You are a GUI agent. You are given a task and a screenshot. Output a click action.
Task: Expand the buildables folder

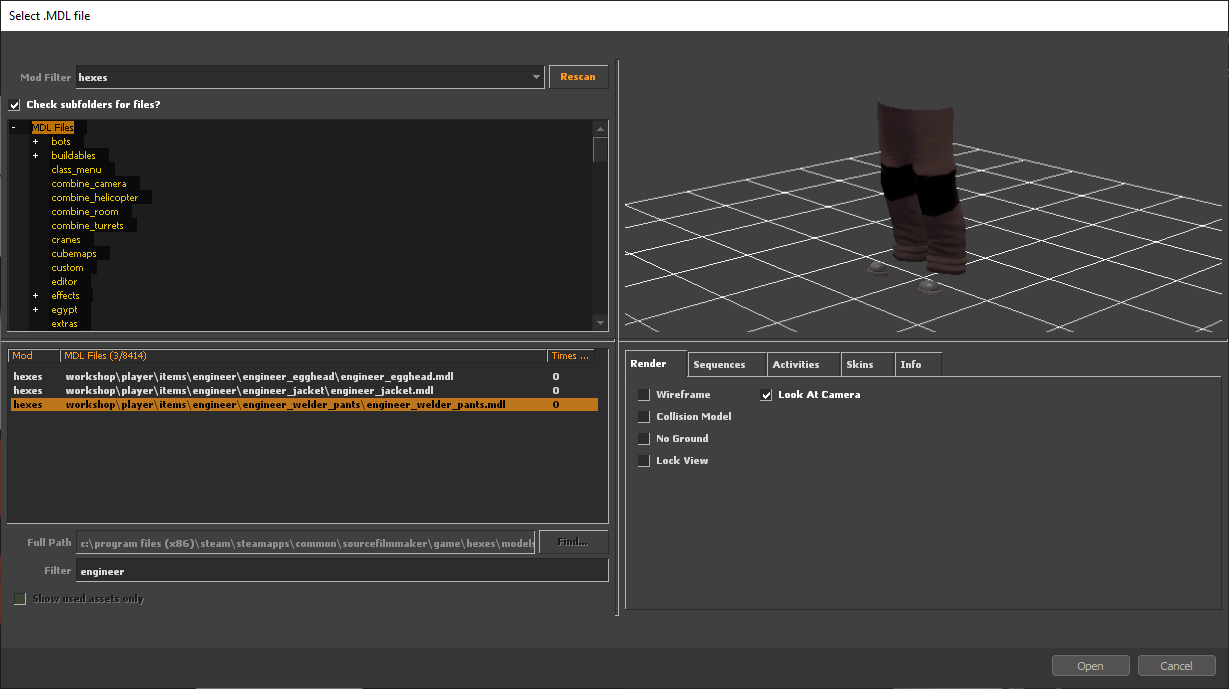[x=35, y=156]
